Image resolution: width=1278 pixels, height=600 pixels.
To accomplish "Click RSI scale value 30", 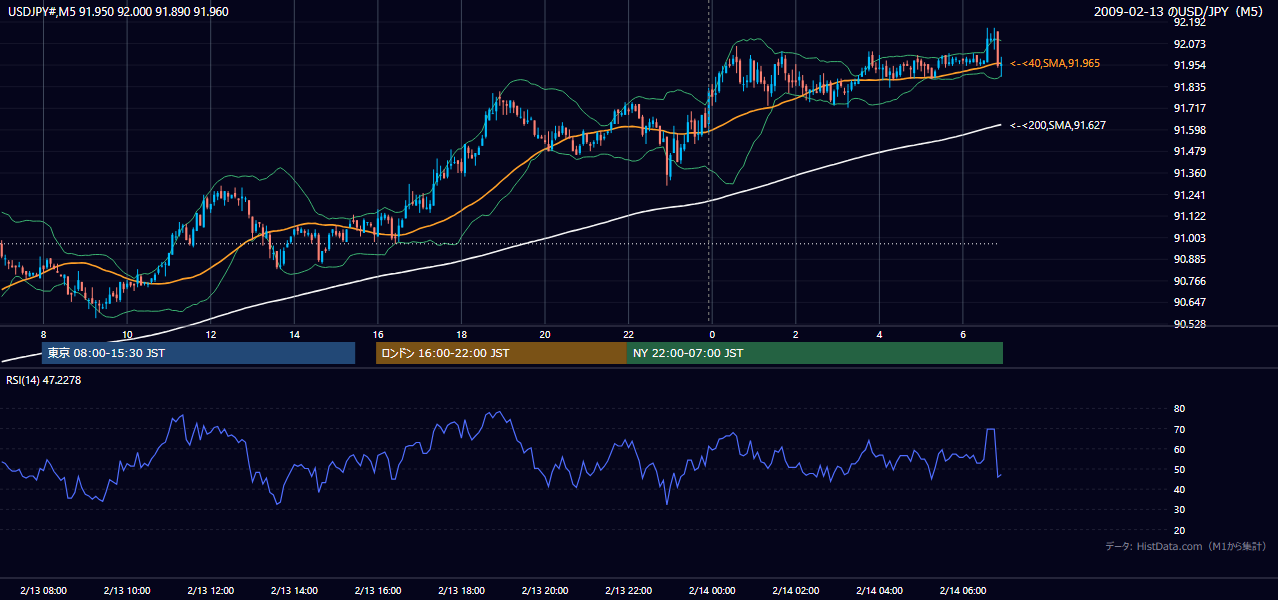I will [x=1180, y=510].
